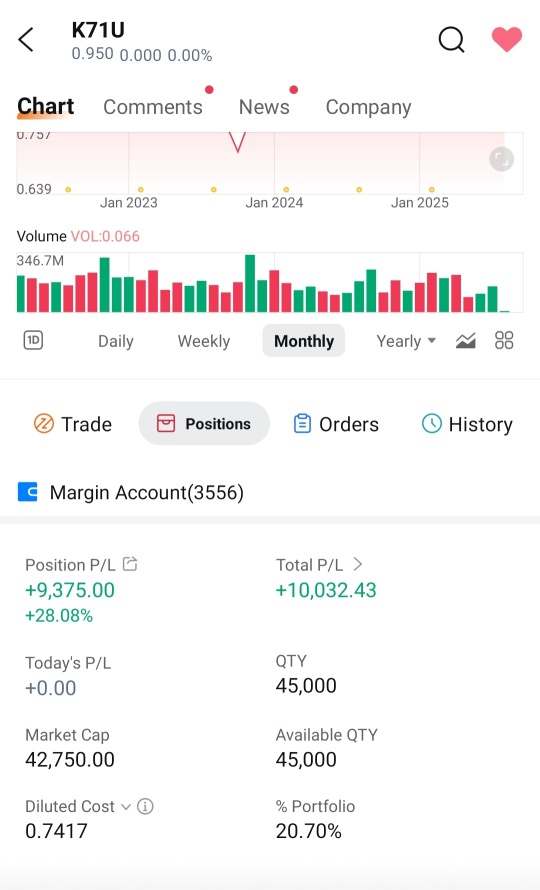Open the chart indicators mountain icon
The width and height of the screenshot is (540, 890).
tap(466, 341)
